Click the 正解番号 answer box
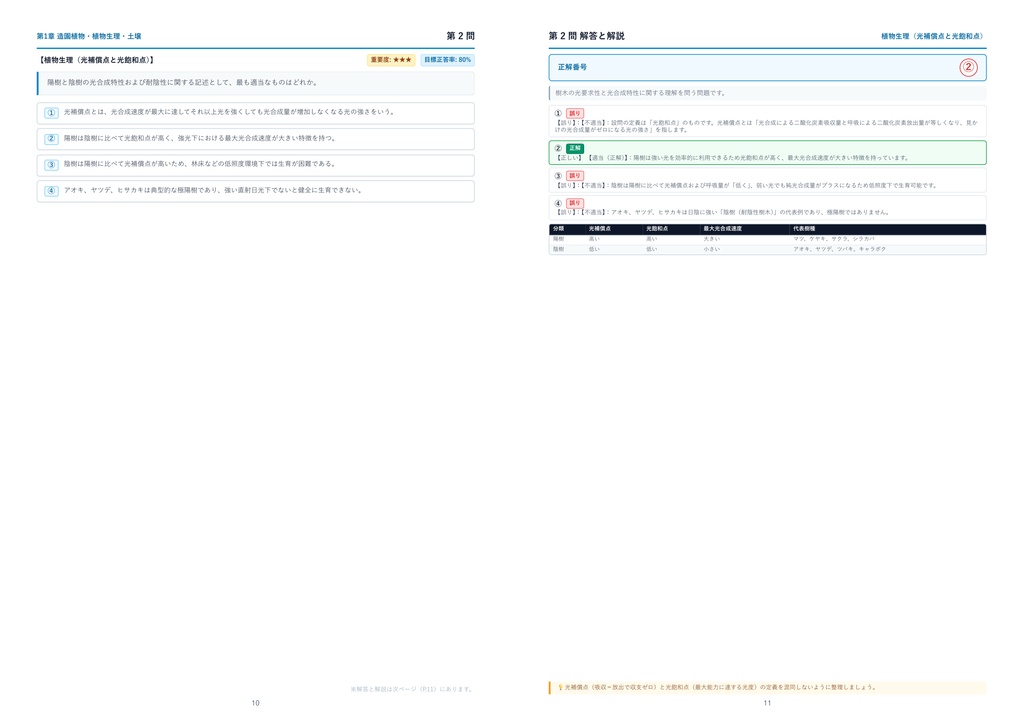1024x724 pixels. 767,67
